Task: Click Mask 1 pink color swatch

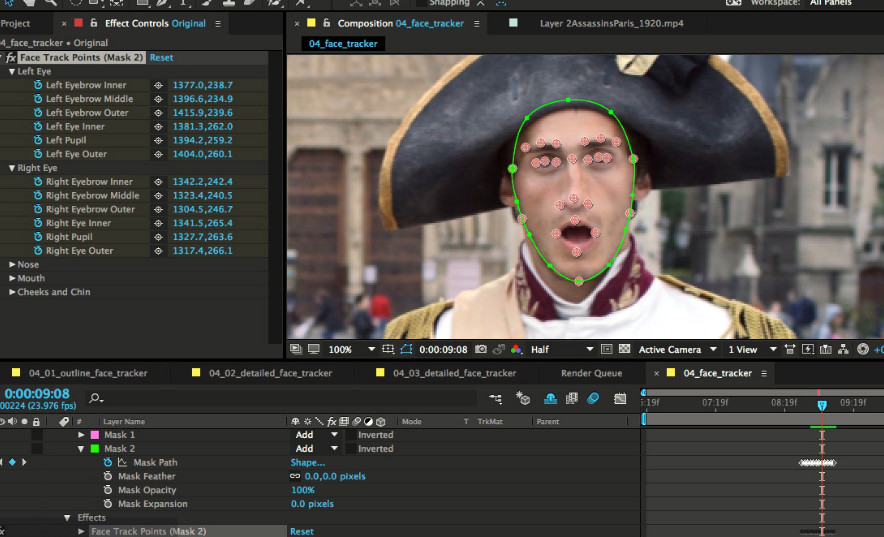Action: tap(95, 435)
